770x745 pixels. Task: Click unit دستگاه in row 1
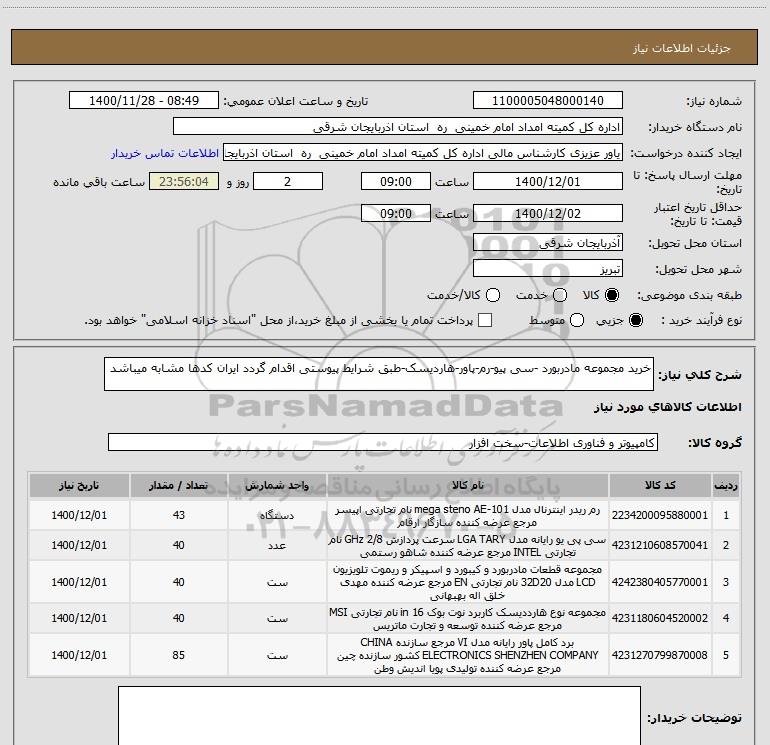(x=277, y=516)
